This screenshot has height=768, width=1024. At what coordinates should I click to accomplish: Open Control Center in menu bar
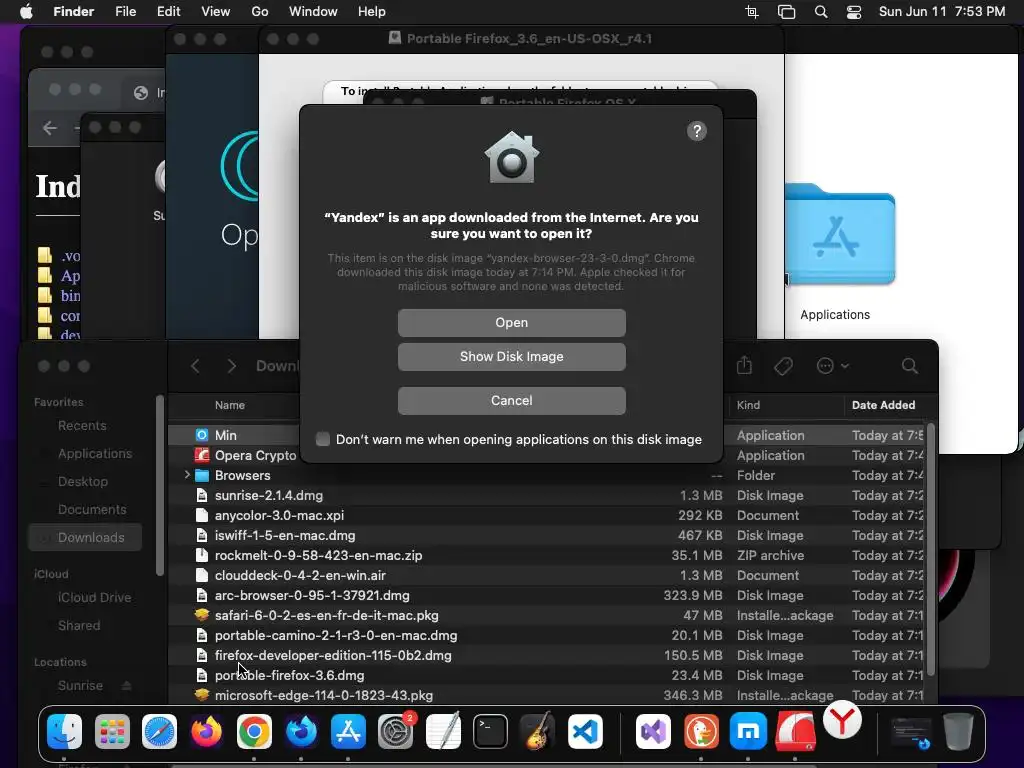point(854,12)
